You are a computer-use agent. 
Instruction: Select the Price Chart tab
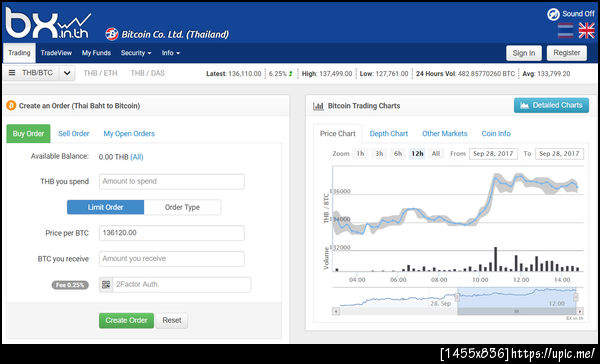338,134
